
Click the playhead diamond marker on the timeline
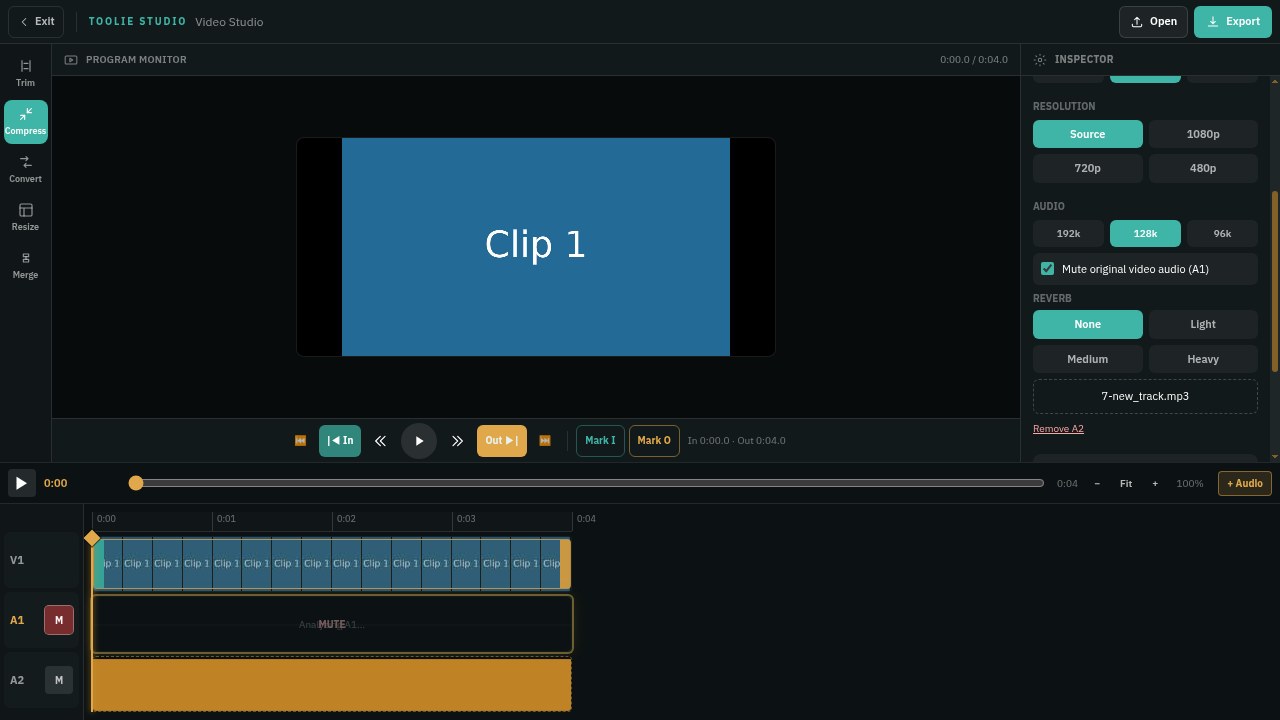click(92, 538)
